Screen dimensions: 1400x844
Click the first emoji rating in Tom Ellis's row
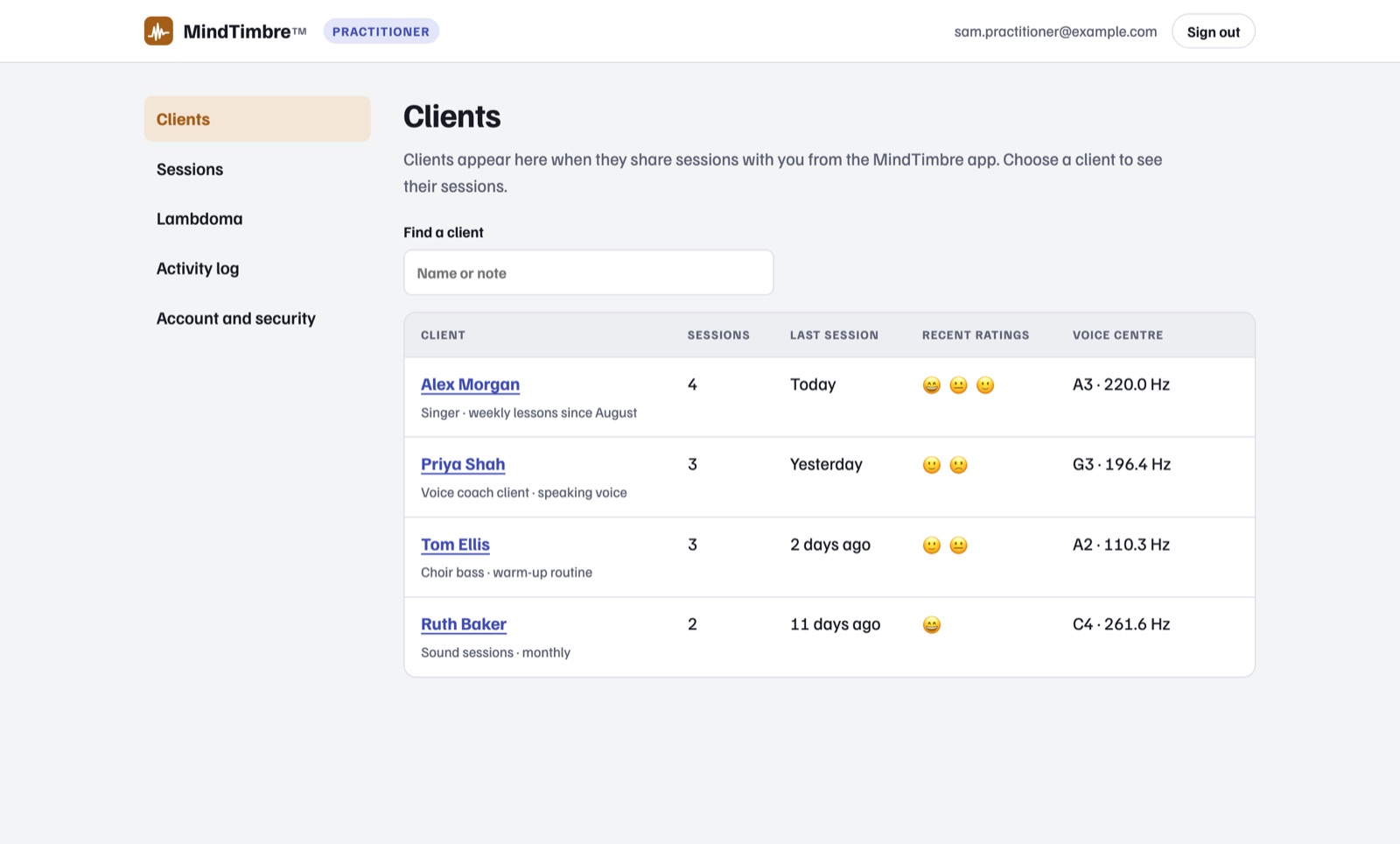[x=932, y=545]
